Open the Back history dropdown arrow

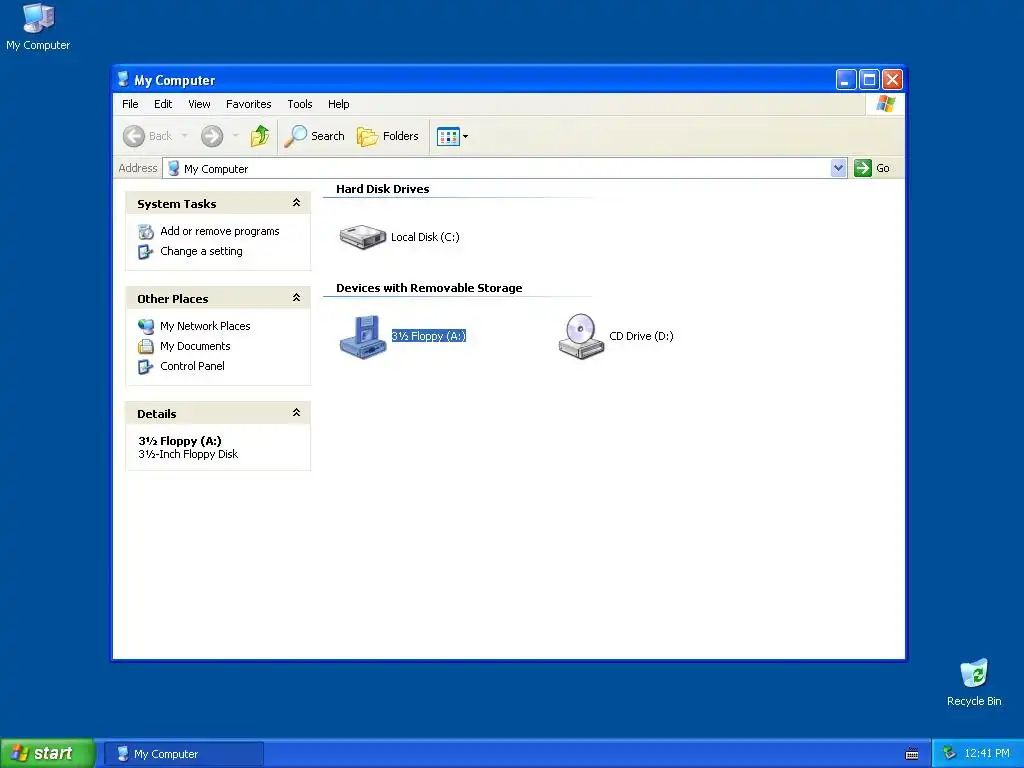(184, 136)
